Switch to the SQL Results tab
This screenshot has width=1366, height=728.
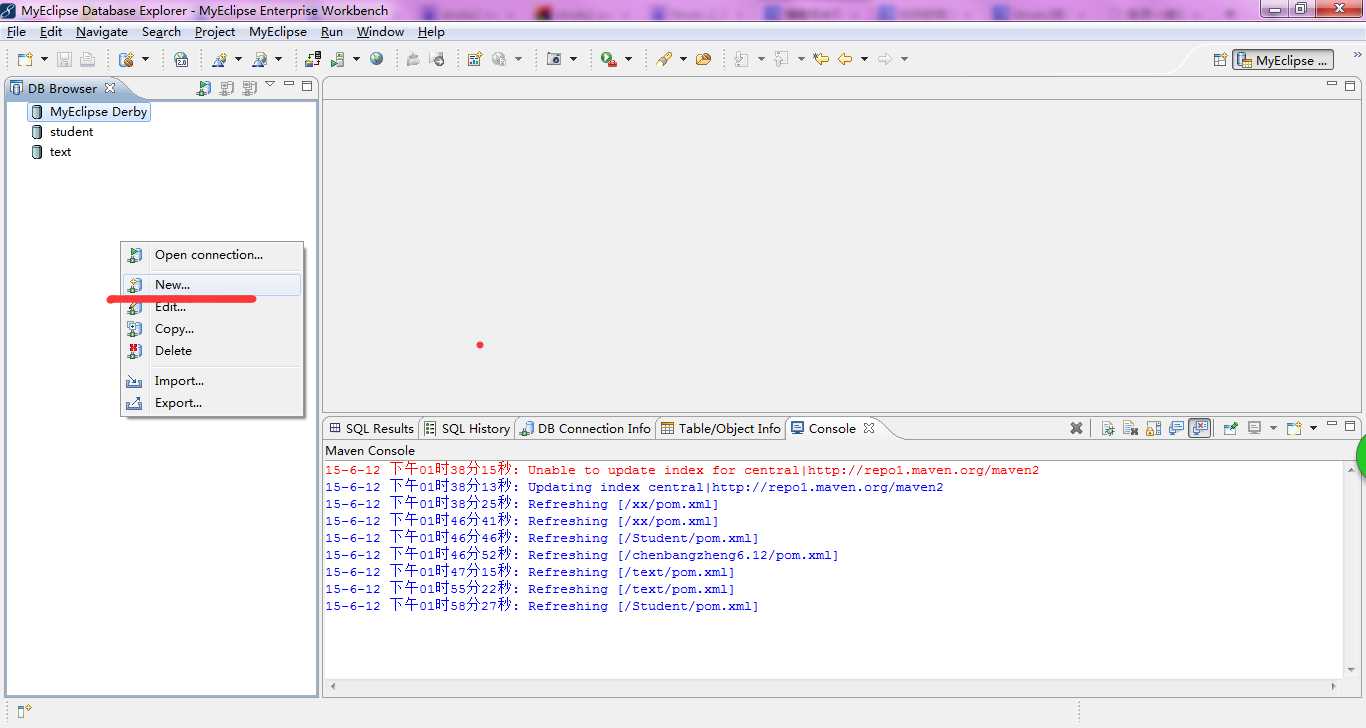tap(371, 428)
